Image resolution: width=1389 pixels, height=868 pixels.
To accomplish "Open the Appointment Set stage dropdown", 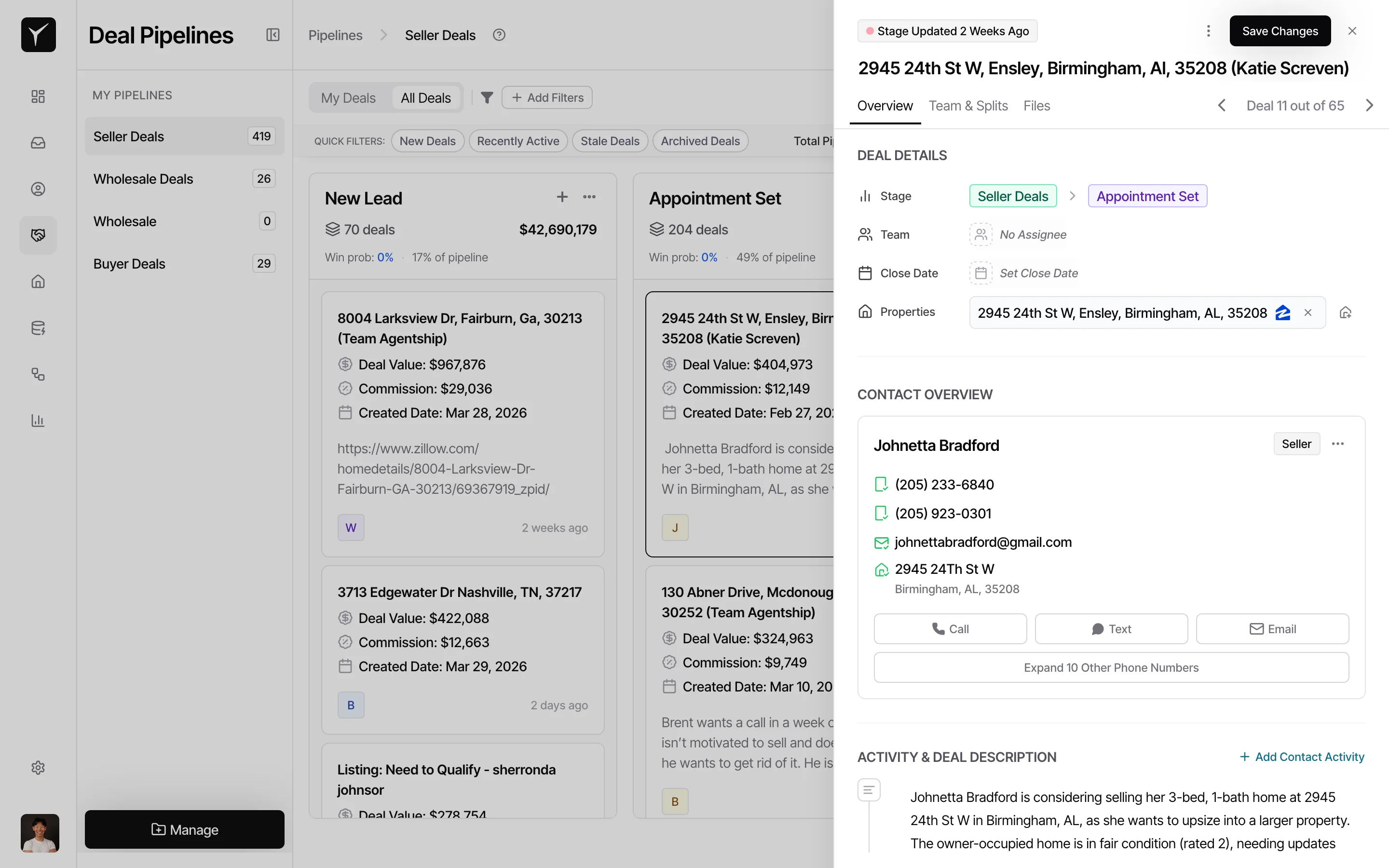I will click(x=1147, y=196).
